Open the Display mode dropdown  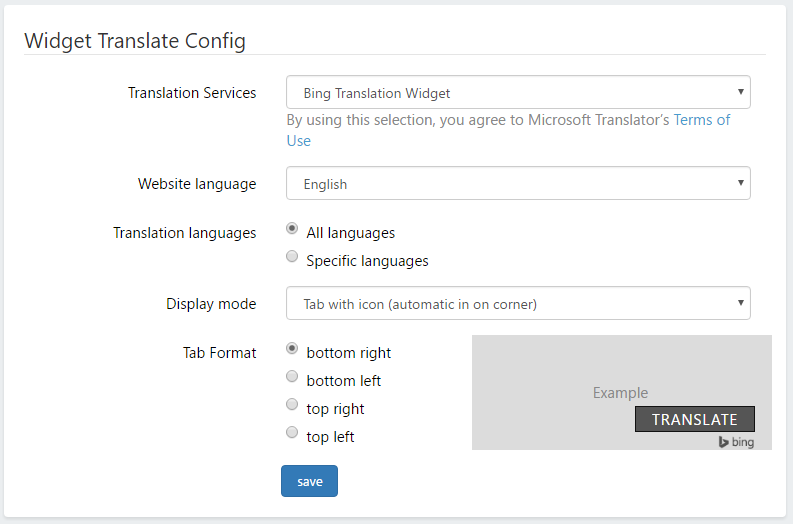click(518, 303)
